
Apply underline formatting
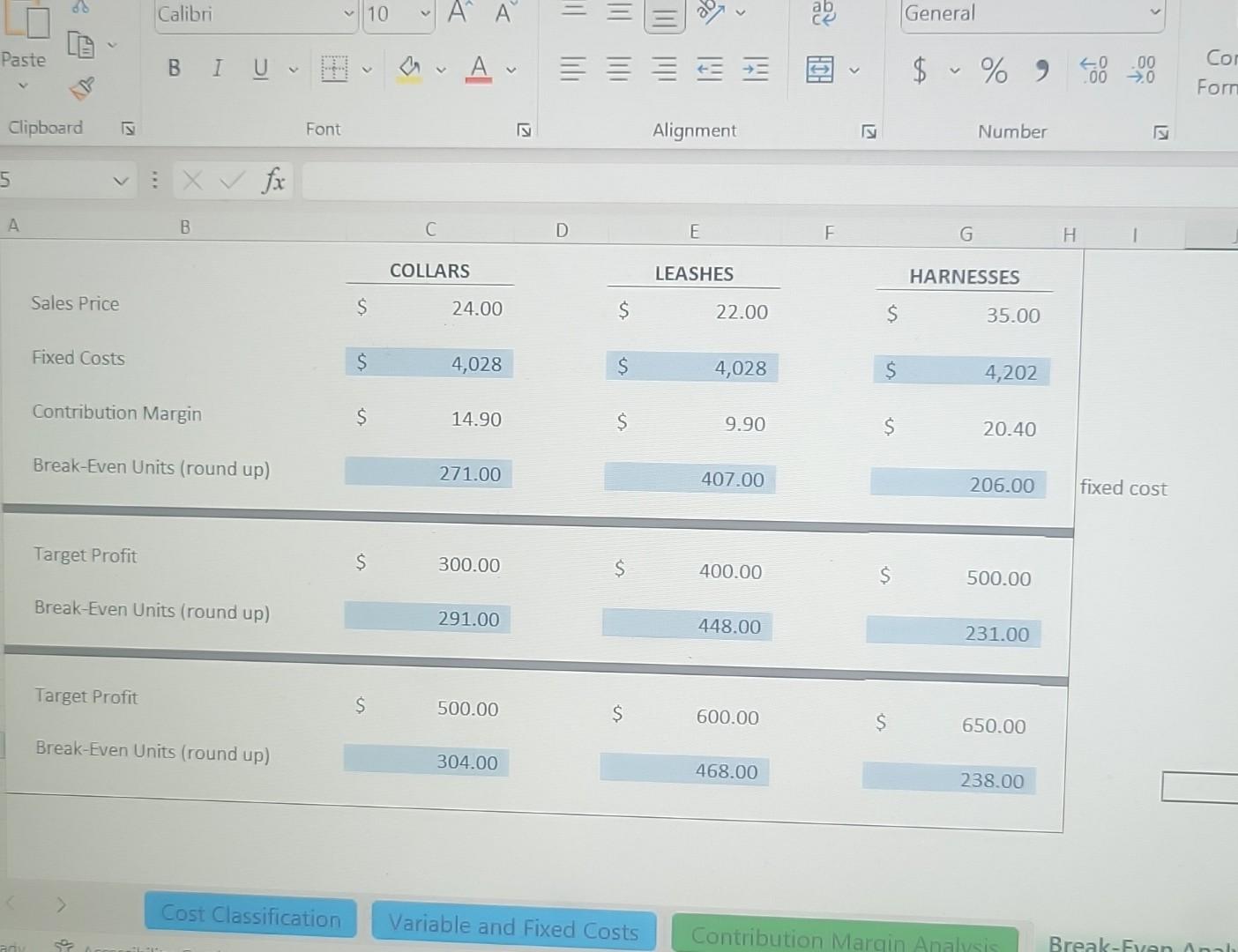pos(259,69)
